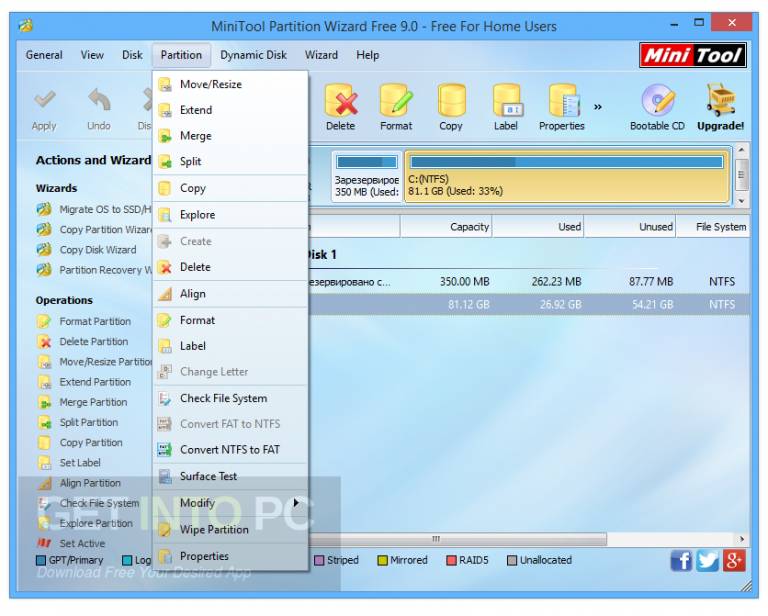
Task: Select Move/Resize in Partition menu
Action: [x=230, y=84]
